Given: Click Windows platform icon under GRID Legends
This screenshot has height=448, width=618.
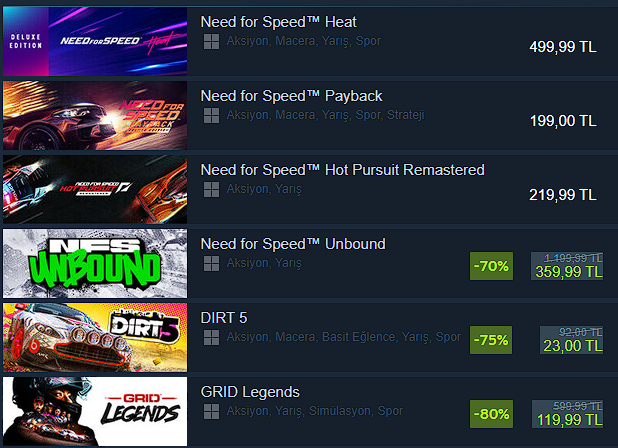Looking at the screenshot, I should coord(211,412).
